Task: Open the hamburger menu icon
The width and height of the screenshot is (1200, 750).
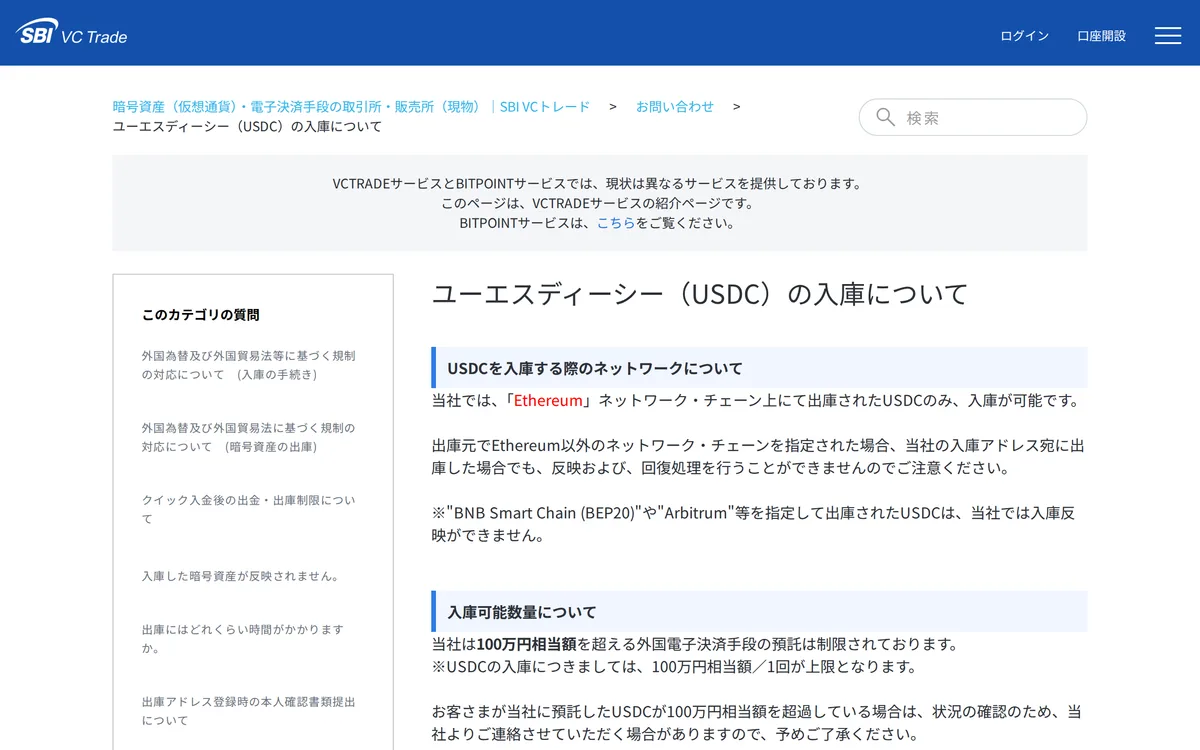Action: [1168, 35]
